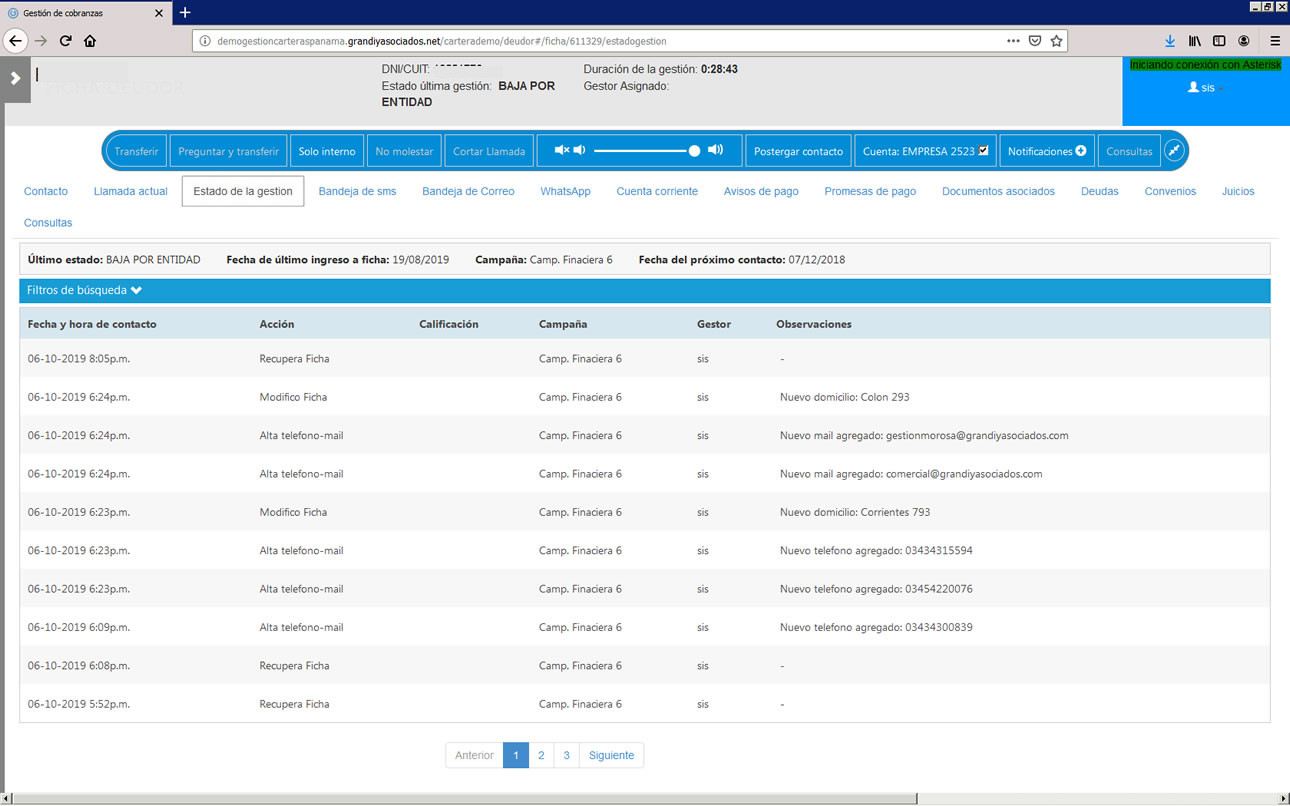Screen dimensions: 1290x806
Task: Toggle the browser sidebar icon
Action: (1219, 41)
